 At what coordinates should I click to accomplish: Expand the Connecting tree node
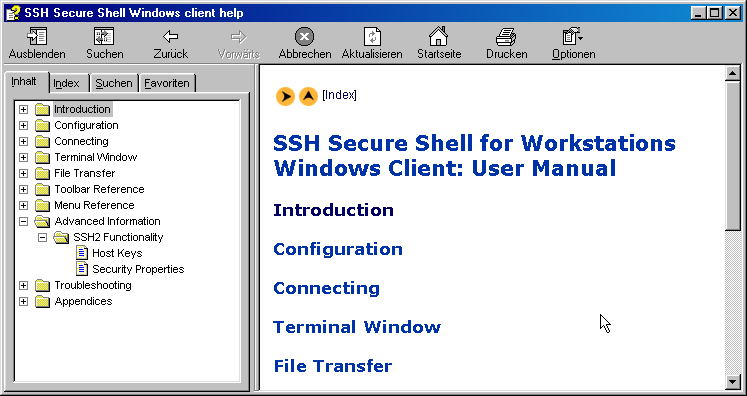coord(23,142)
